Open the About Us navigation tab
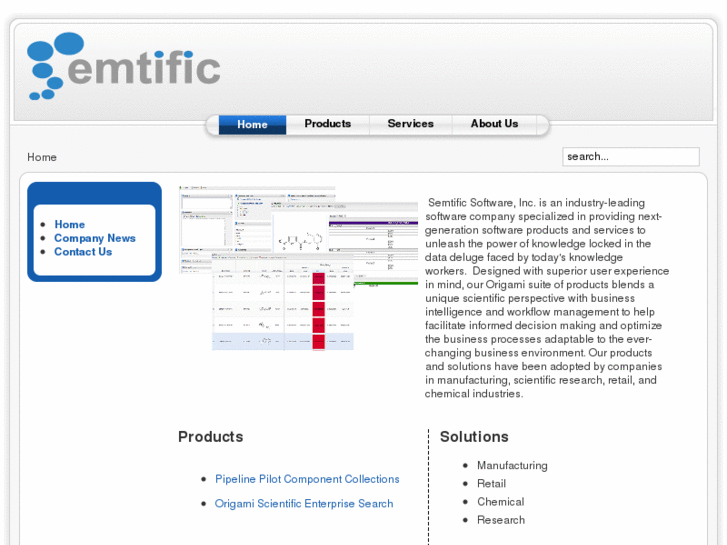727x545 pixels. click(x=494, y=124)
